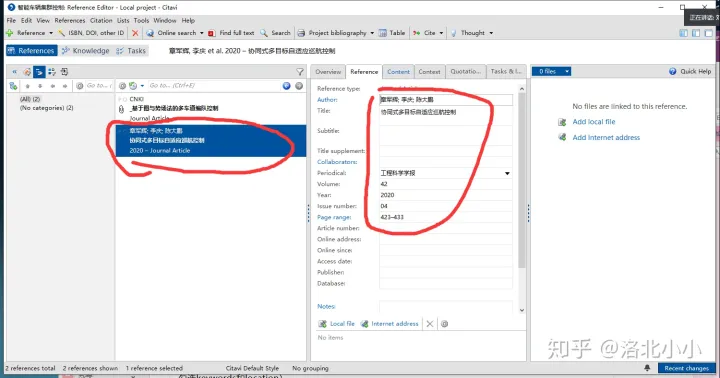Expand Project bibliography dropdown arrow
This screenshot has width=720, height=378.
tap(372, 33)
